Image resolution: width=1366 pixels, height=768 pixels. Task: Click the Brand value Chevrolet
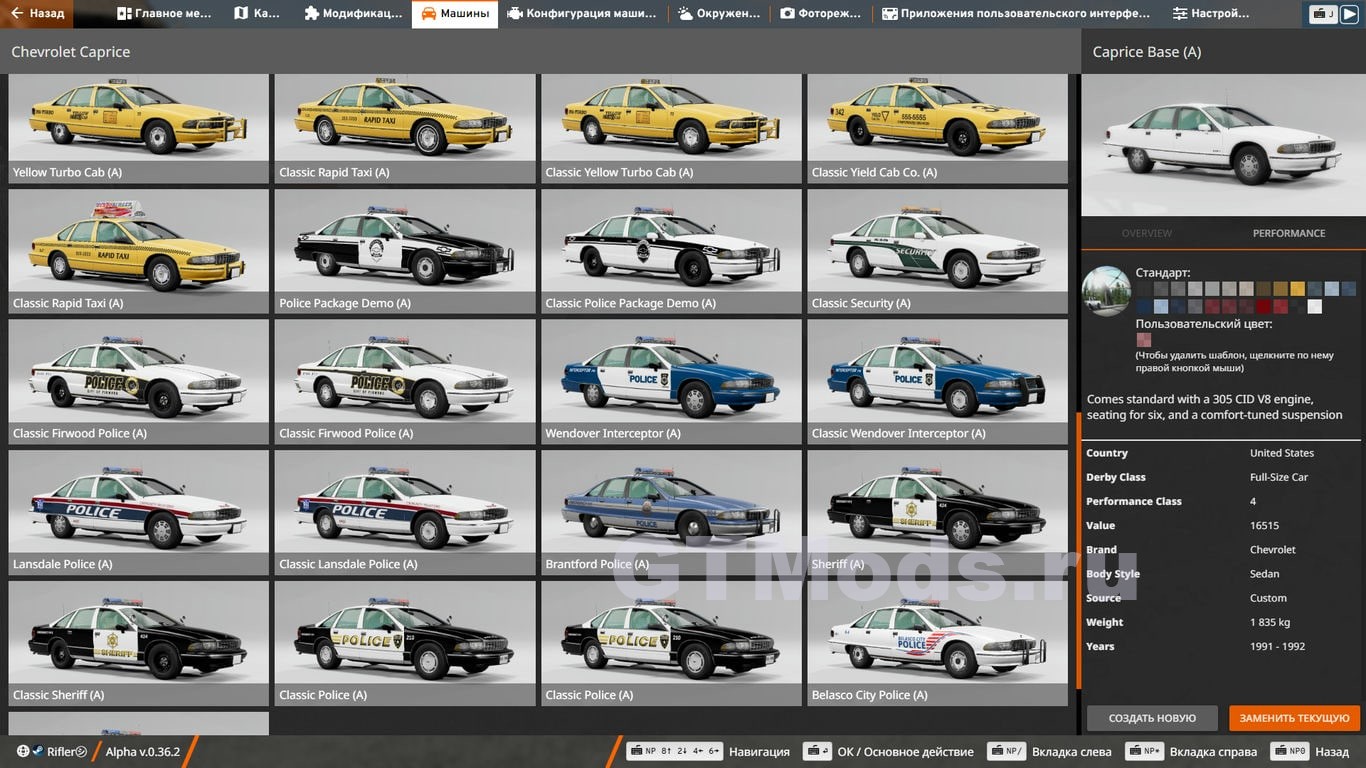point(1273,550)
